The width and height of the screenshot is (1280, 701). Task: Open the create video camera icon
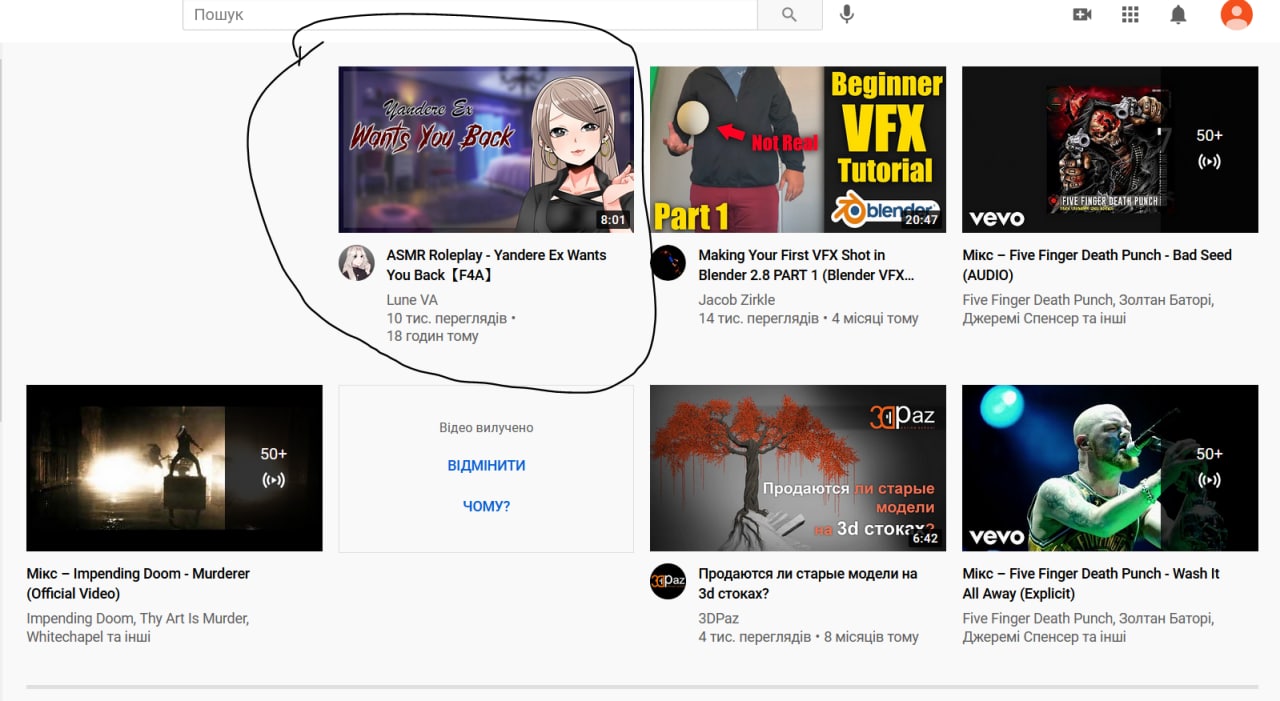click(x=1082, y=14)
